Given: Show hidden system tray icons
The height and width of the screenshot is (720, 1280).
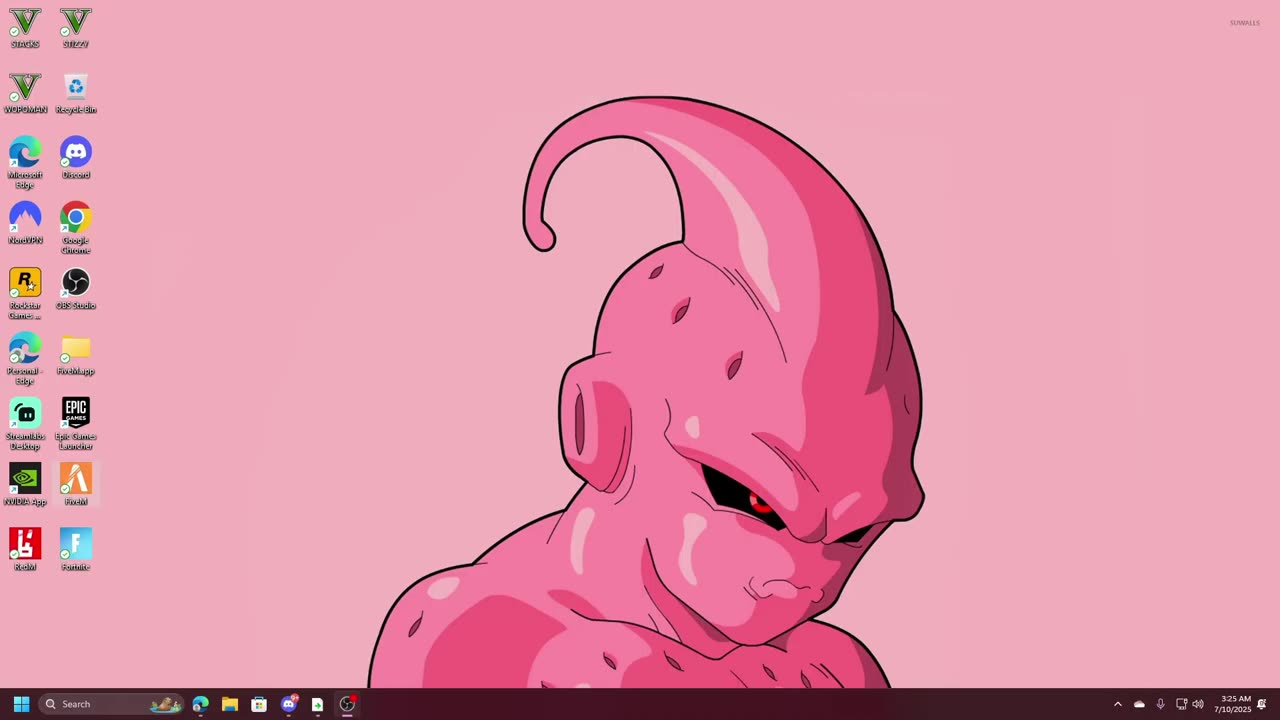Looking at the screenshot, I should coord(1118,704).
